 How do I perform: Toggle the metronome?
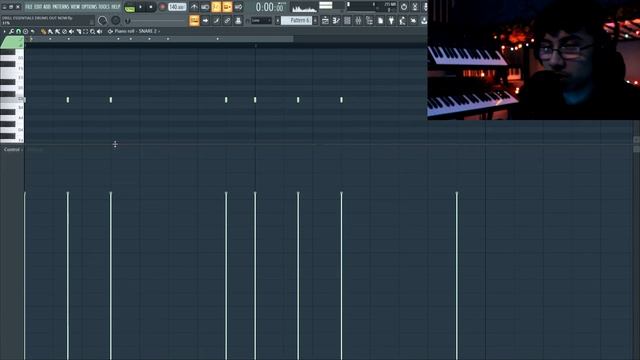click(x=194, y=7)
